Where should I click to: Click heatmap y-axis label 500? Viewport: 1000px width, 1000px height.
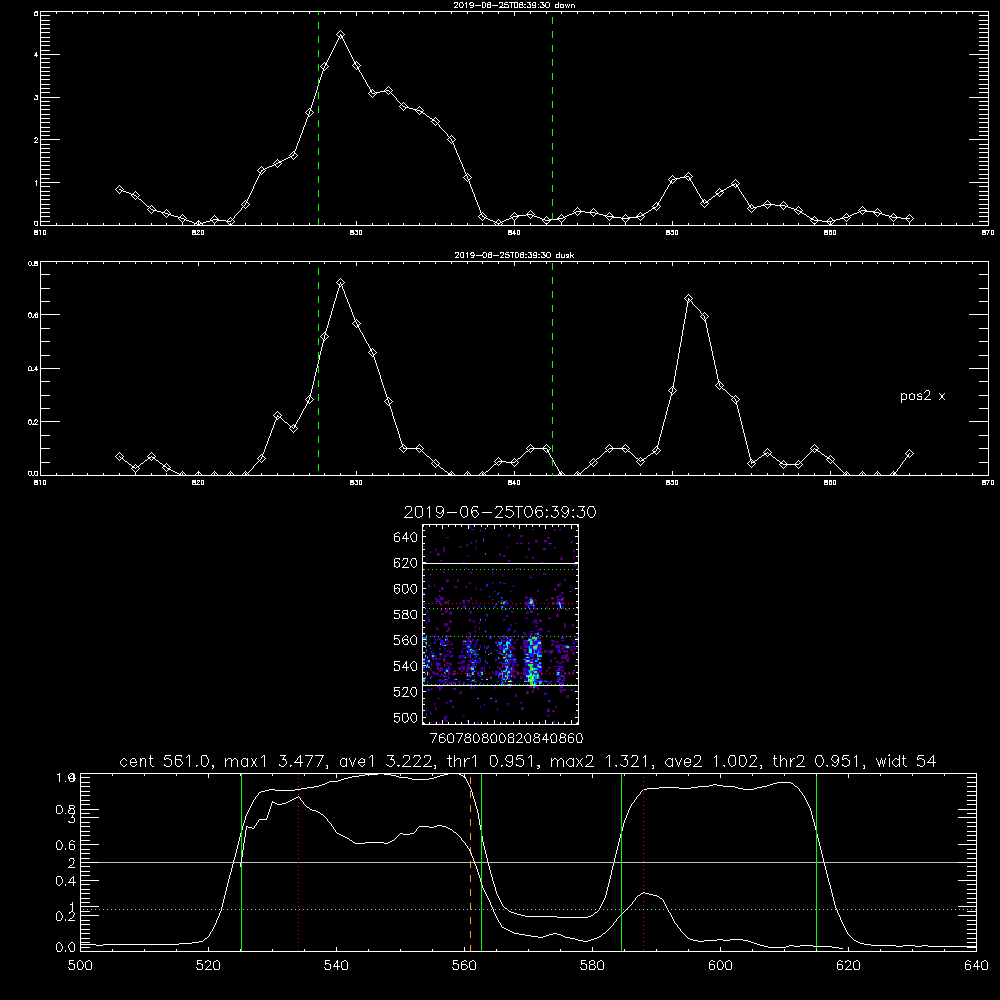[406, 717]
